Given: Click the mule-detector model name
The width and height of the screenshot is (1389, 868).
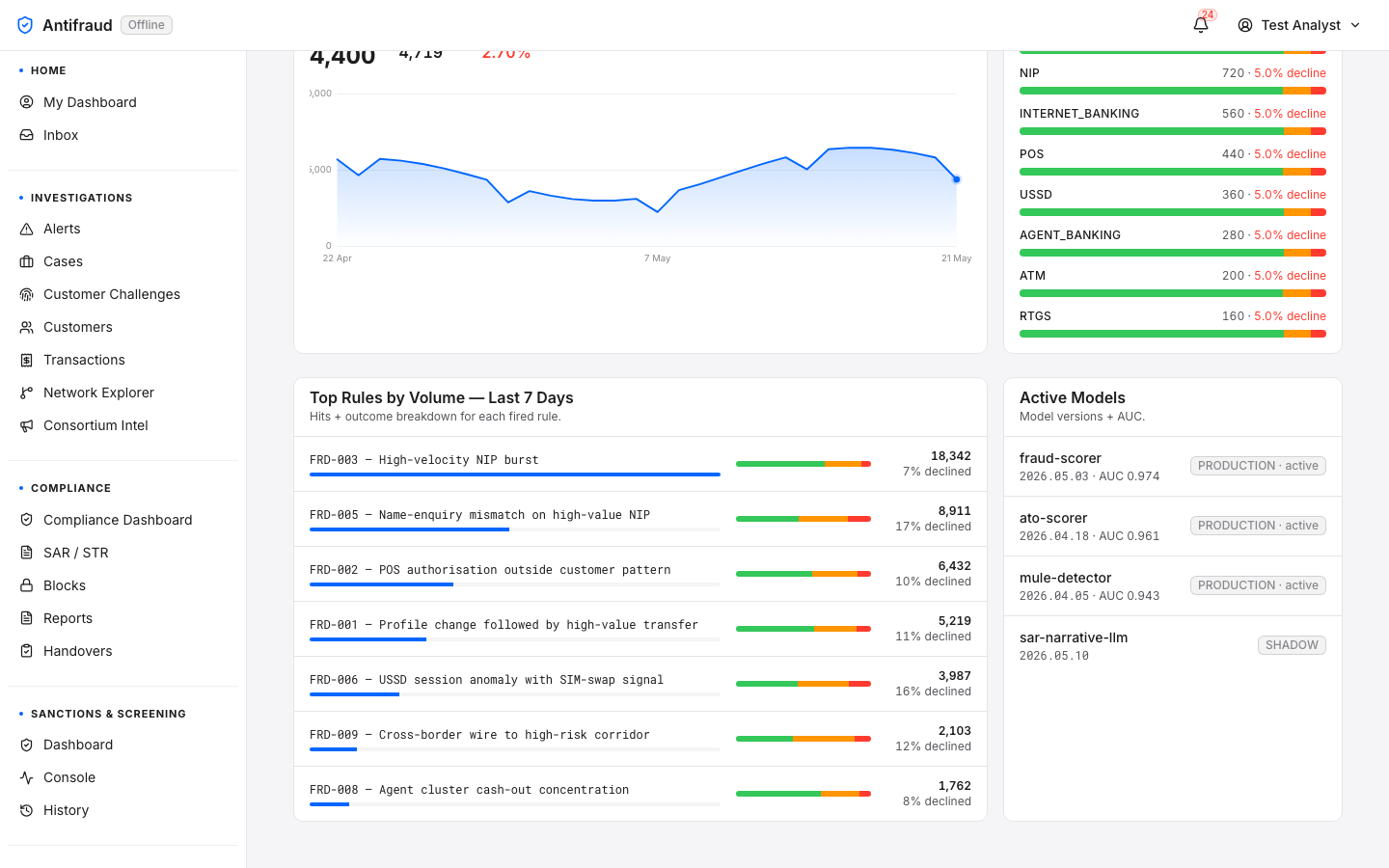Looking at the screenshot, I should coord(1065,578).
